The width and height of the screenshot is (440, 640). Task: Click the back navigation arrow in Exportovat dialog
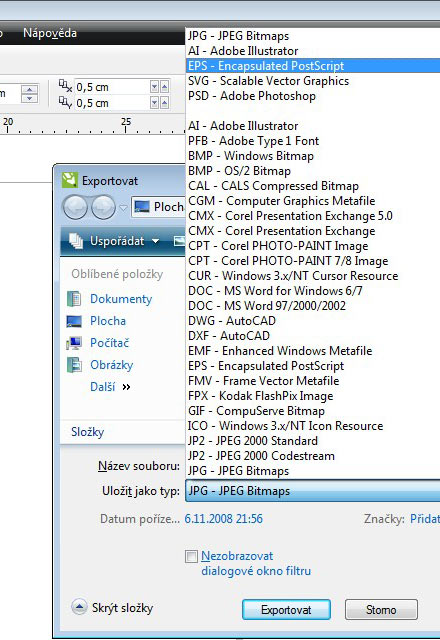[x=75, y=207]
